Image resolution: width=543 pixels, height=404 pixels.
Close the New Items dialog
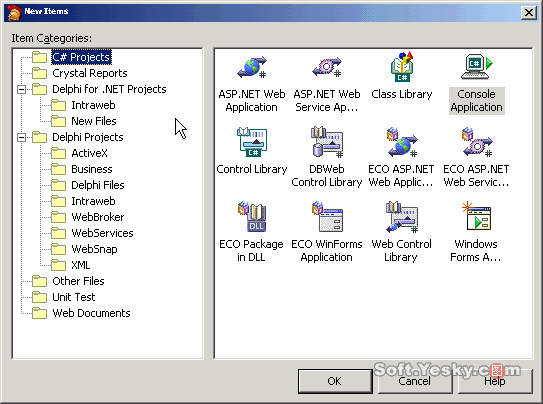click(529, 13)
